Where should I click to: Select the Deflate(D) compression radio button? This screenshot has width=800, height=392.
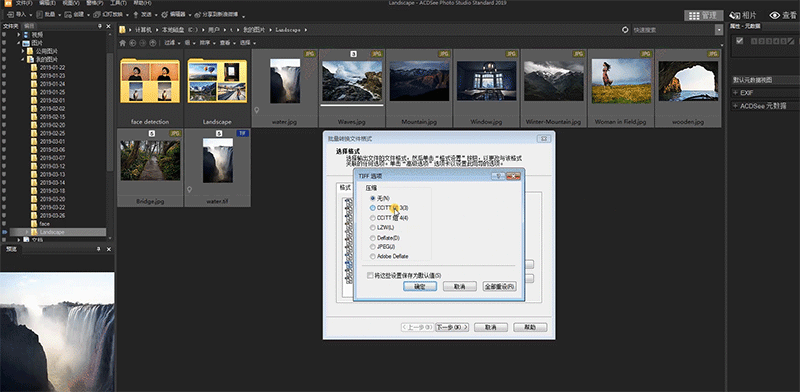pos(373,238)
